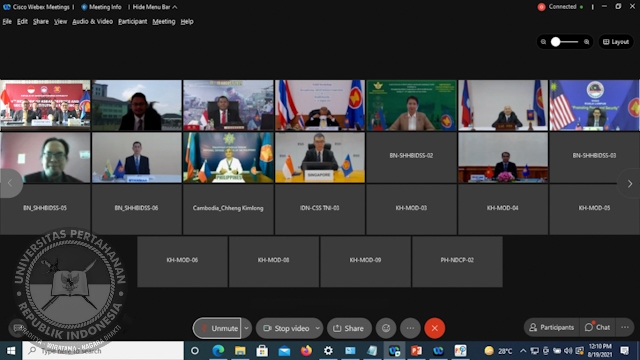This screenshot has height=360, width=640.
Task: Stop the video camera
Action: [x=286, y=328]
